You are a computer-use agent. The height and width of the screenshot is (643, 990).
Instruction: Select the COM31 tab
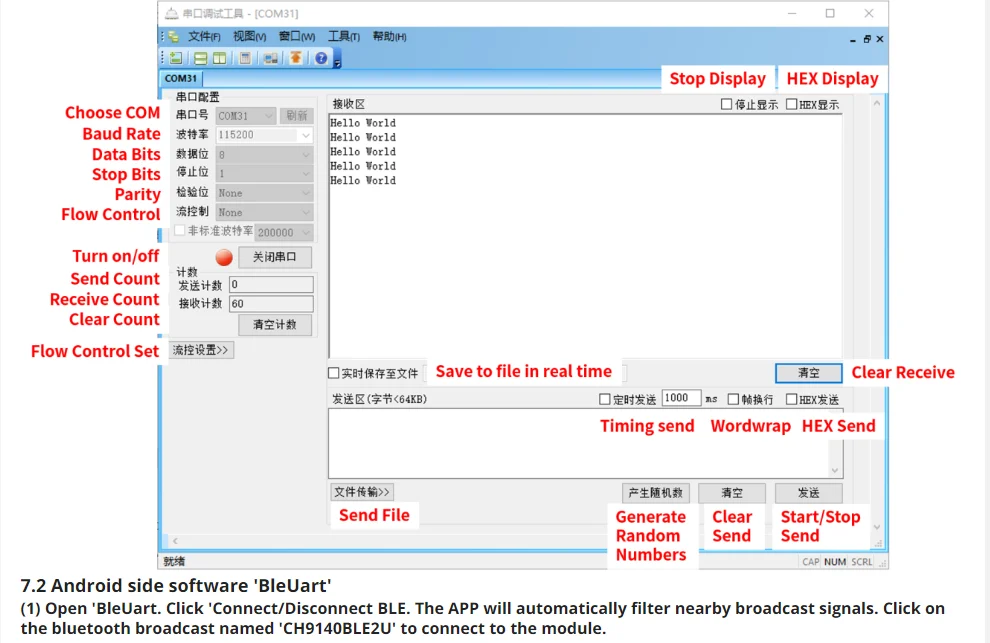pyautogui.click(x=181, y=78)
